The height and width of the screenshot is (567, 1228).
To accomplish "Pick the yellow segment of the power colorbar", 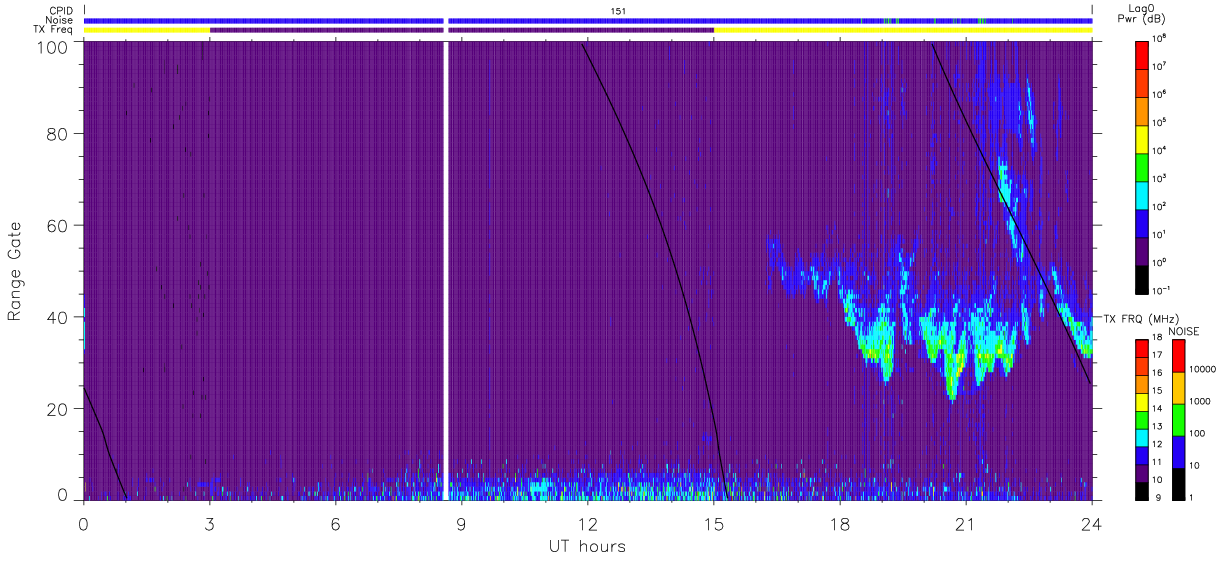I will [x=1143, y=137].
